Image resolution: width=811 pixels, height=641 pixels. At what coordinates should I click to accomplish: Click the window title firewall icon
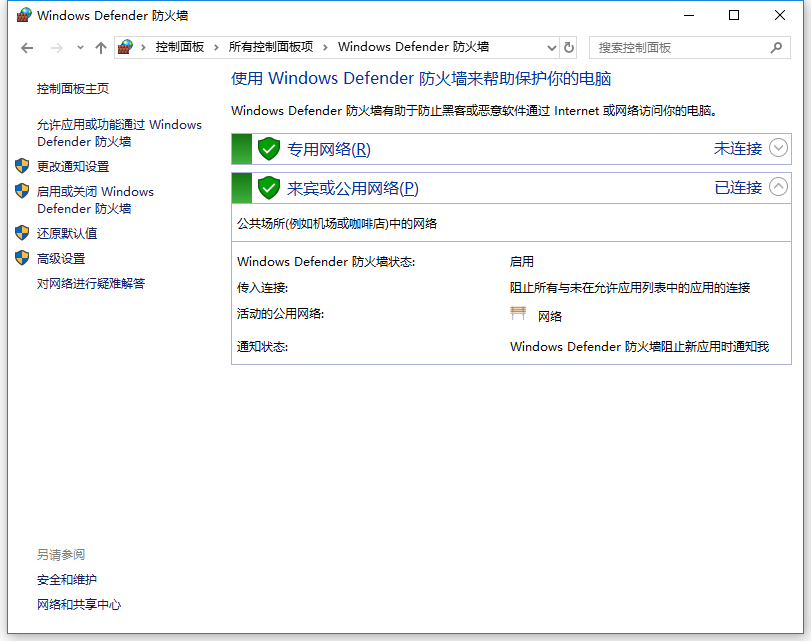tap(24, 16)
